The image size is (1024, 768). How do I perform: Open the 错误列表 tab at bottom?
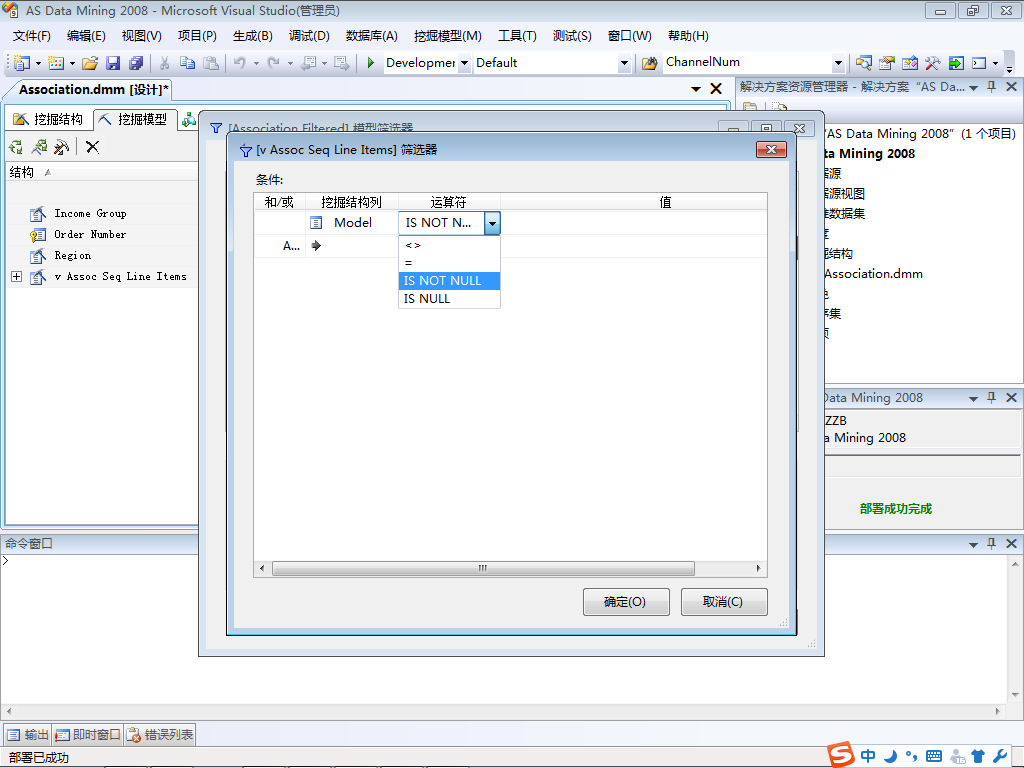pyautogui.click(x=160, y=735)
